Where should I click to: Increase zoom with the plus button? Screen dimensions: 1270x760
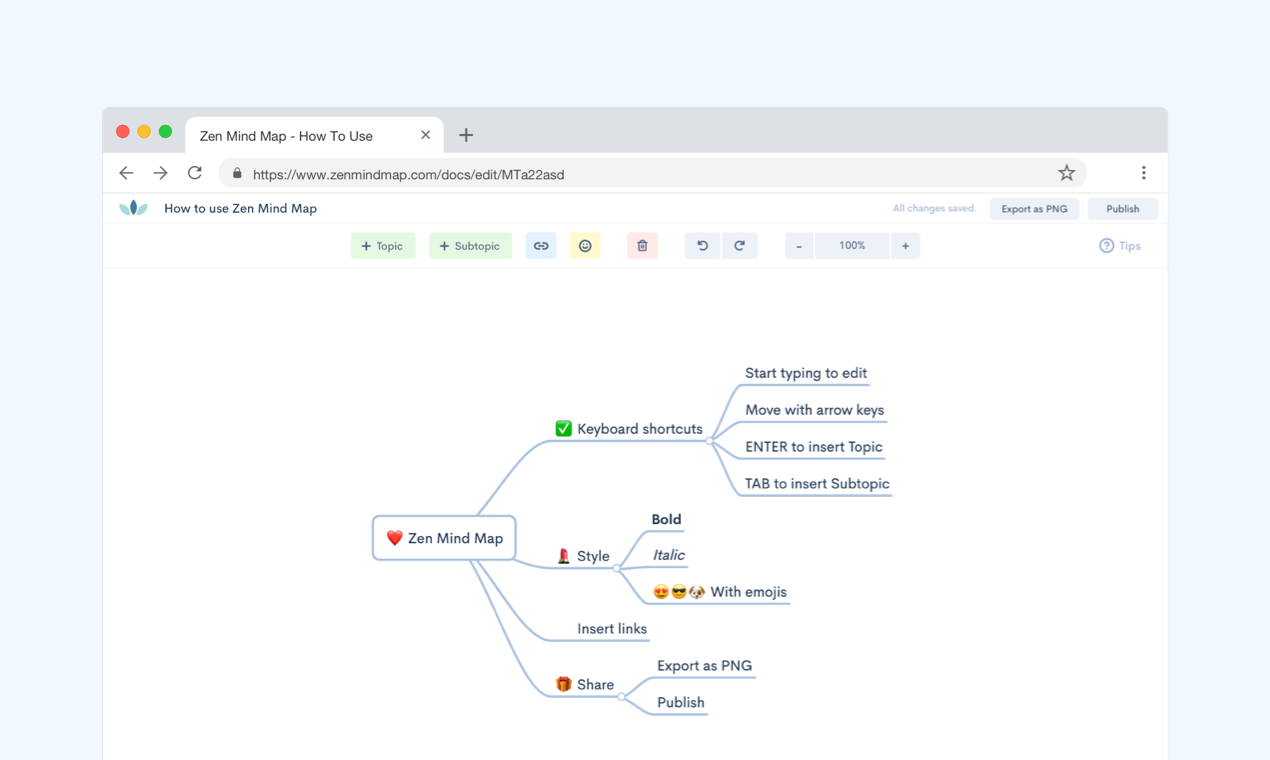click(x=905, y=245)
